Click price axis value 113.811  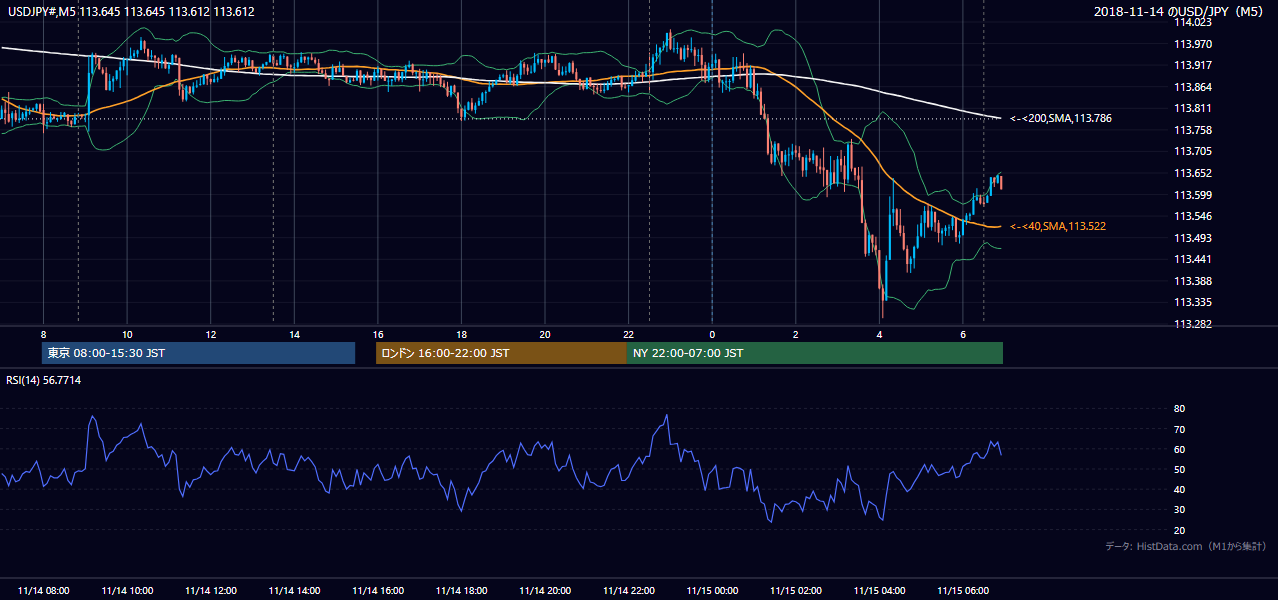pyautogui.click(x=1194, y=108)
